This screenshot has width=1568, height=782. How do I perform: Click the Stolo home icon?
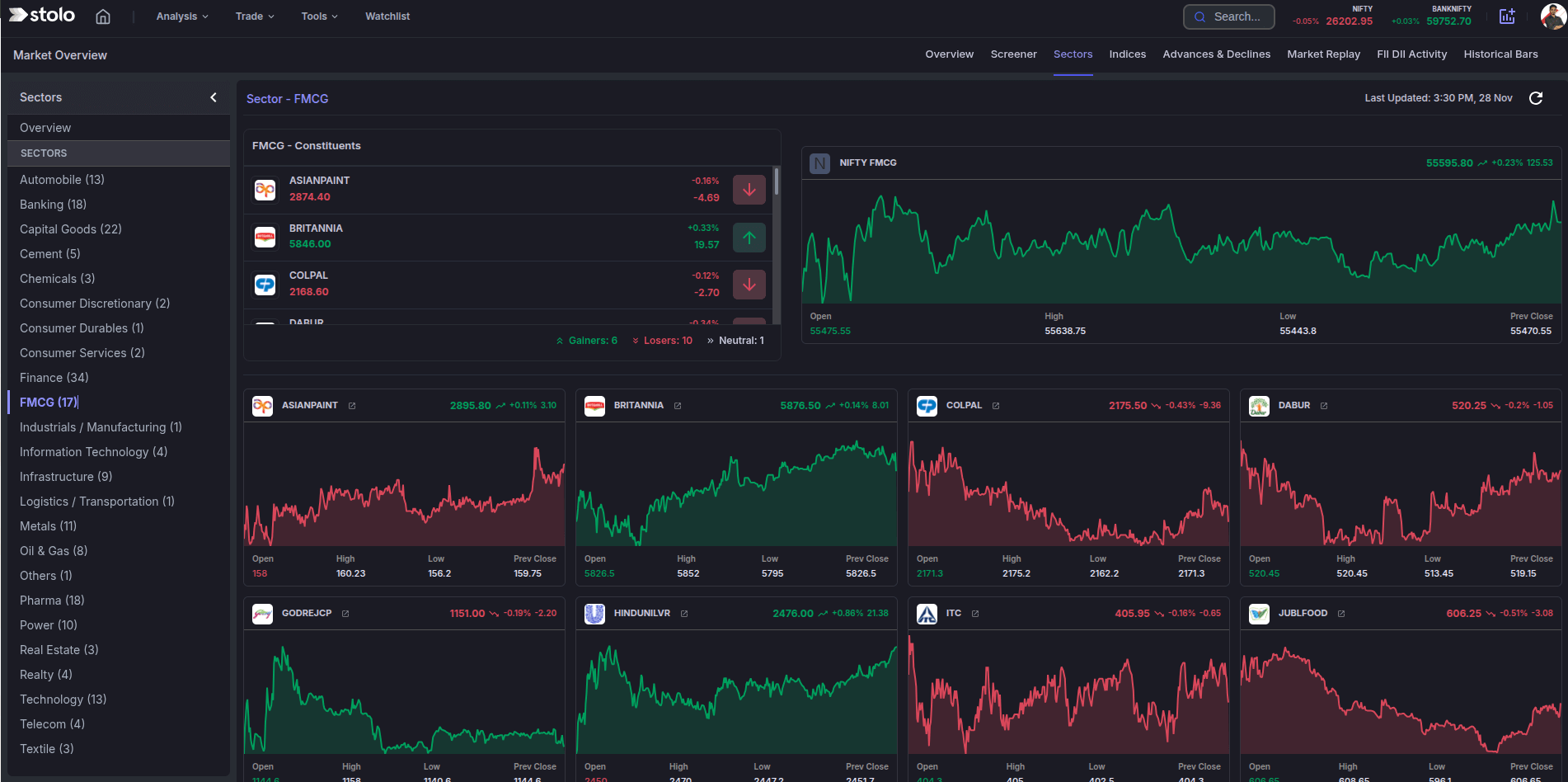click(x=103, y=16)
